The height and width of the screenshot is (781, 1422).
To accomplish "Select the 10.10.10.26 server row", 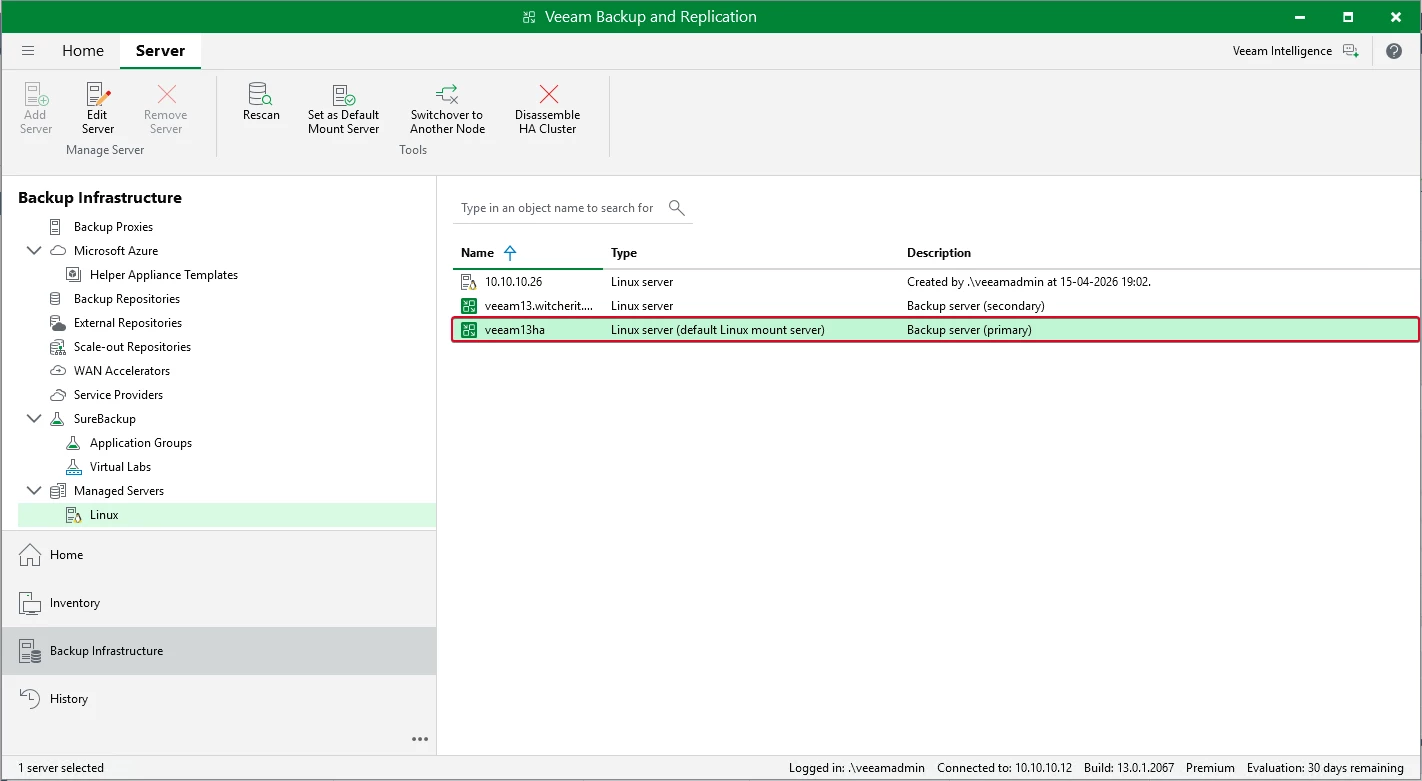I will pyautogui.click(x=935, y=282).
